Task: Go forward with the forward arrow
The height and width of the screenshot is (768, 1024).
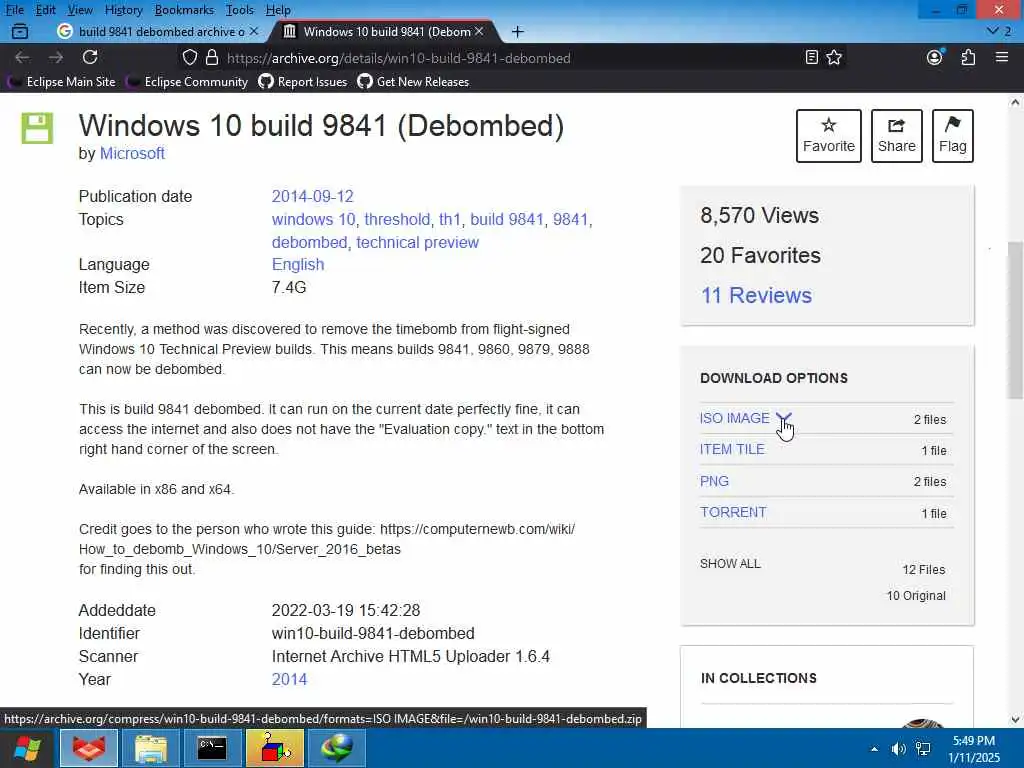Action: pyautogui.click(x=56, y=57)
